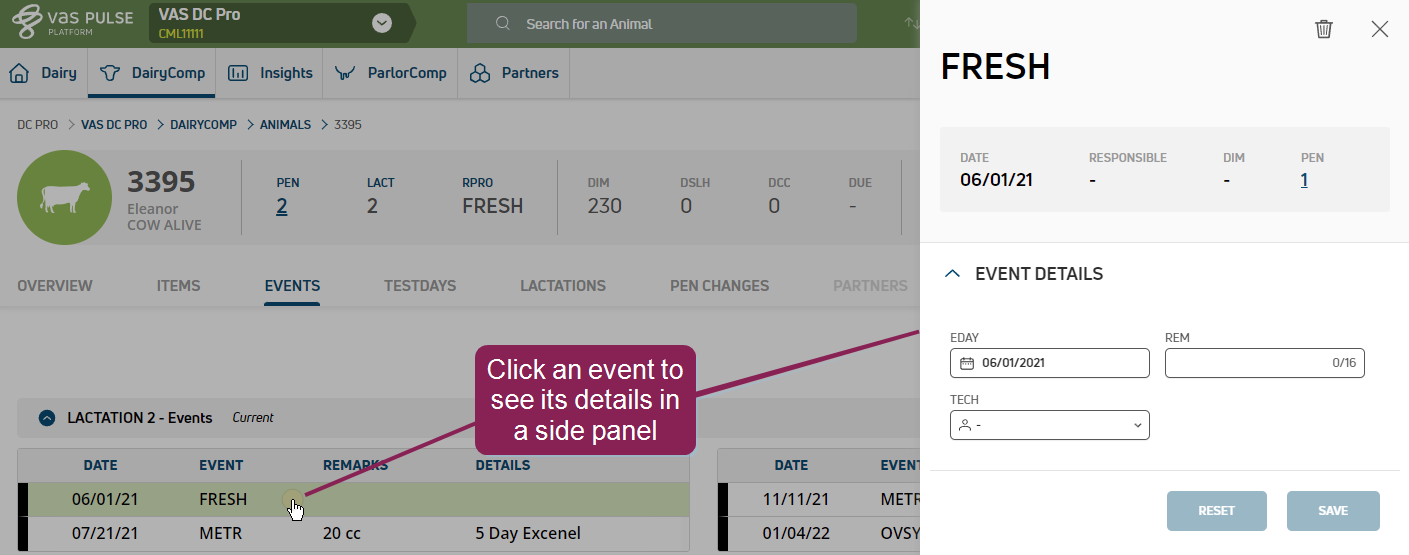1409x555 pixels.
Task: Click the search magnifier icon
Action: coord(503,24)
